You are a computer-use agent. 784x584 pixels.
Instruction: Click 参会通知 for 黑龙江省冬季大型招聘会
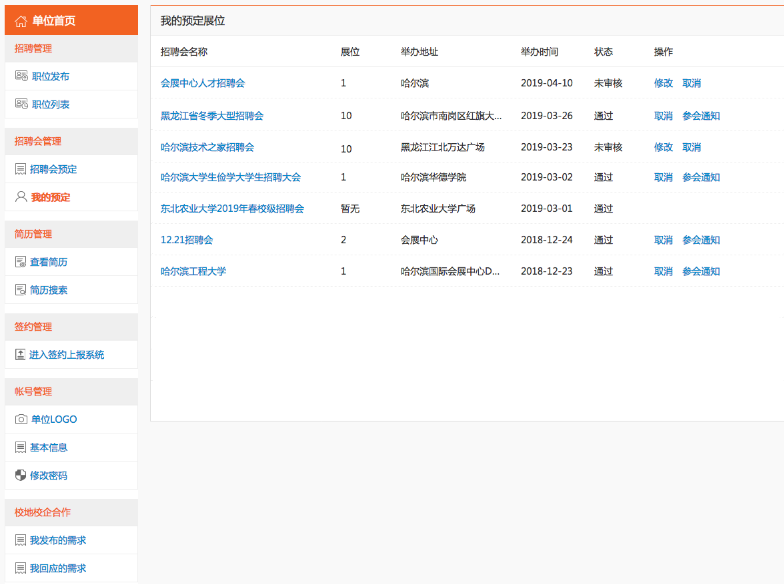[x=701, y=116]
